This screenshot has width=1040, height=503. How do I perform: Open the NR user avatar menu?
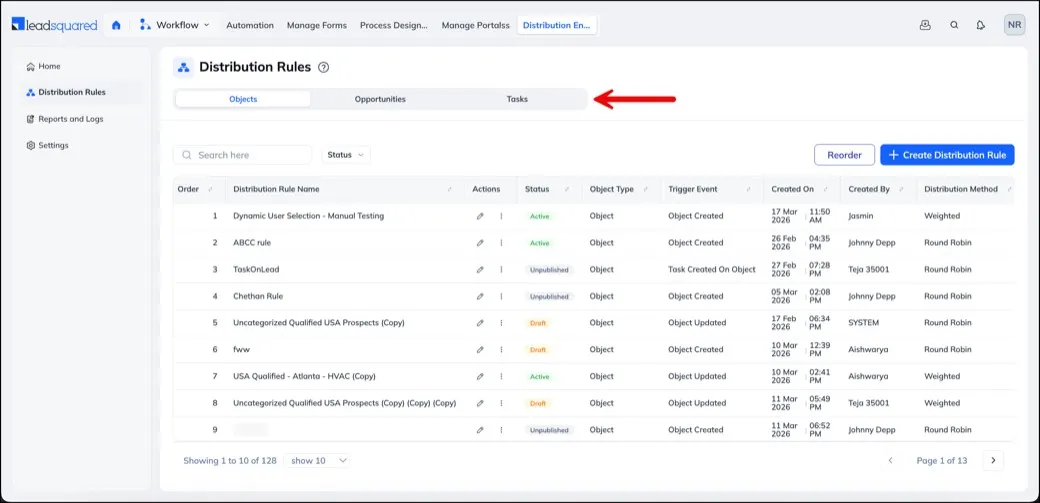(1014, 25)
